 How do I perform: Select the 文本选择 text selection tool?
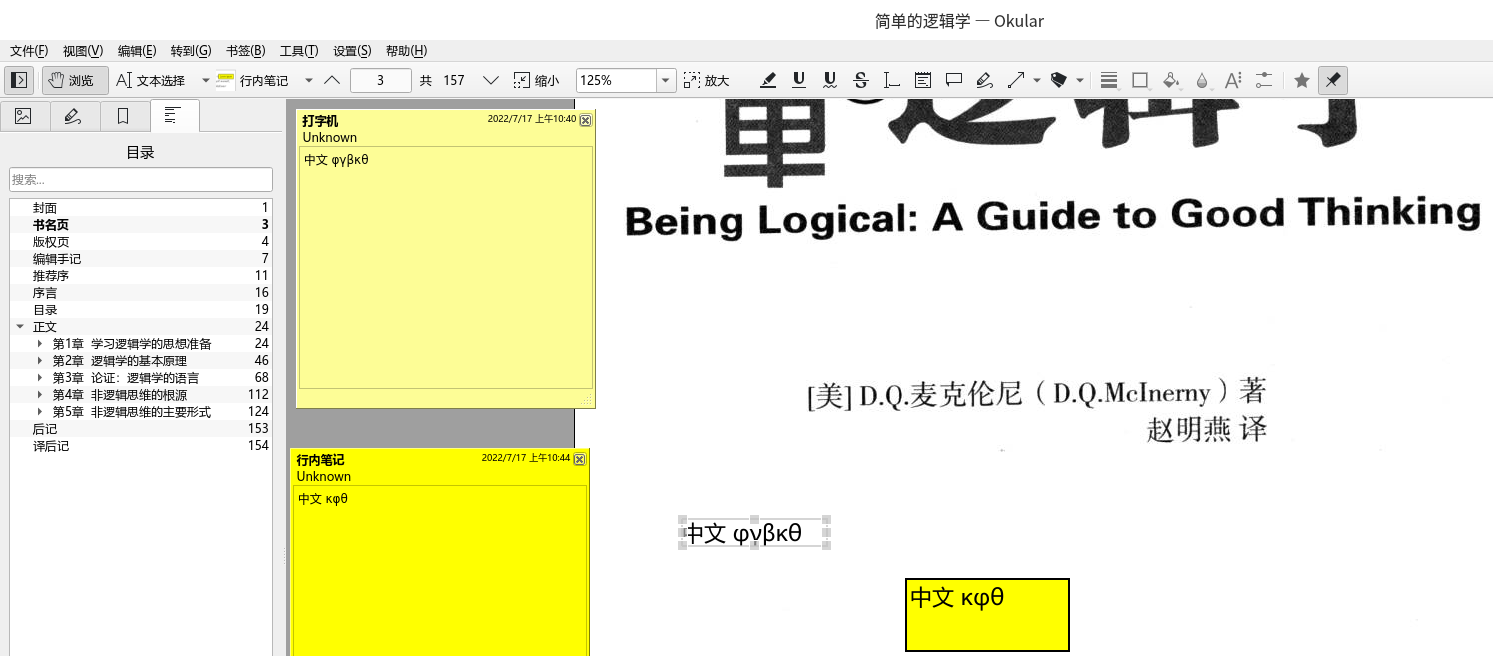point(151,80)
